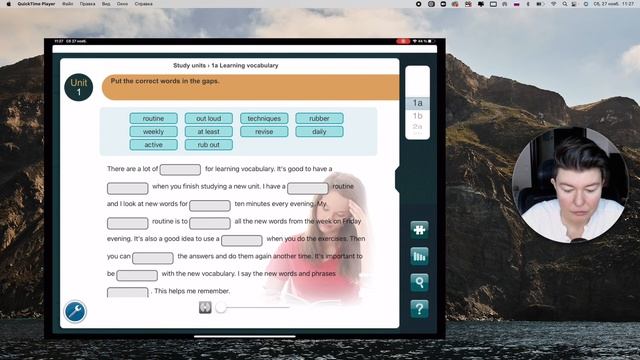Screen dimensions: 640x360
Task: Open the Окно menu in menu bar
Action: tap(122, 4)
